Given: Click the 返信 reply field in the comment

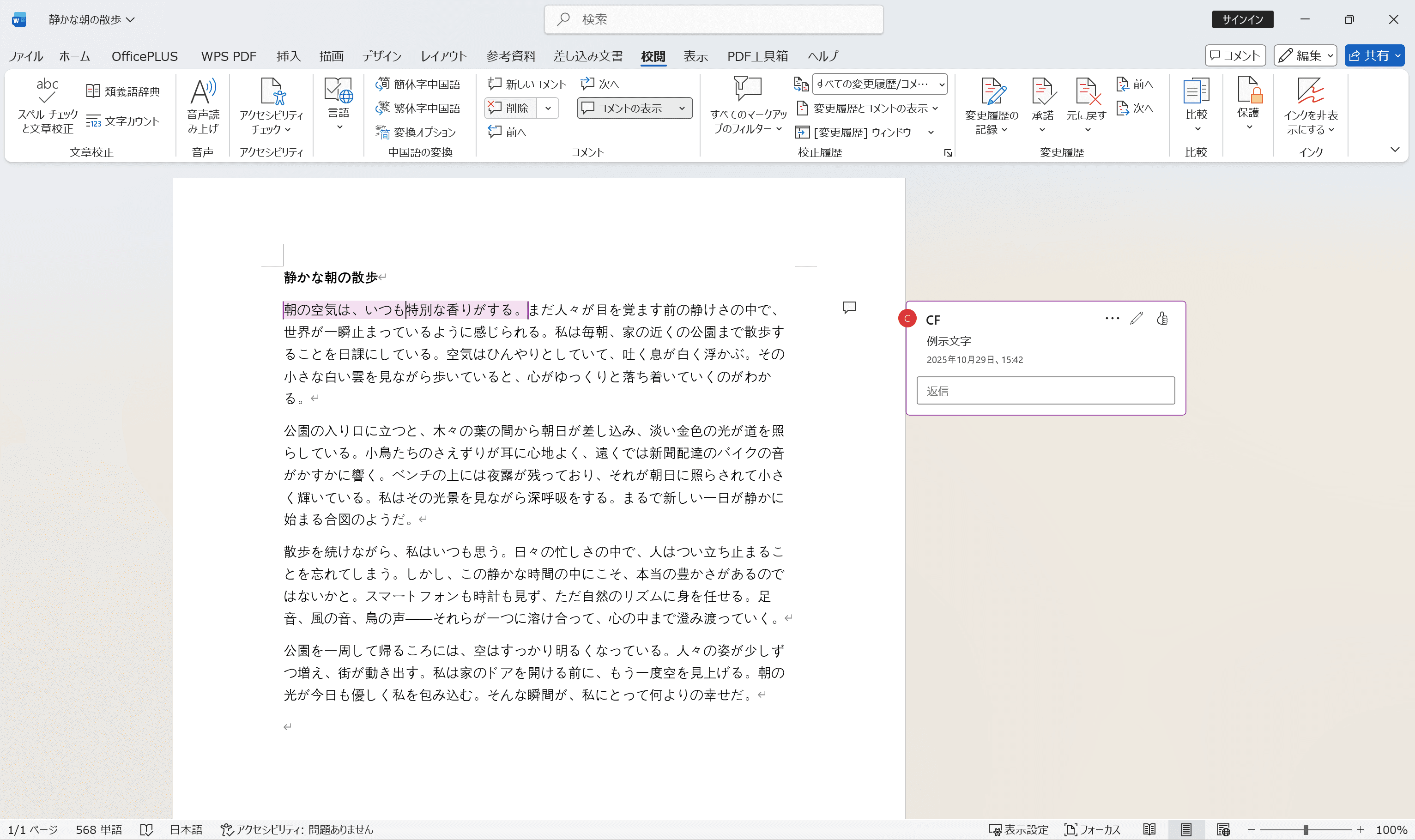Looking at the screenshot, I should pyautogui.click(x=1046, y=390).
